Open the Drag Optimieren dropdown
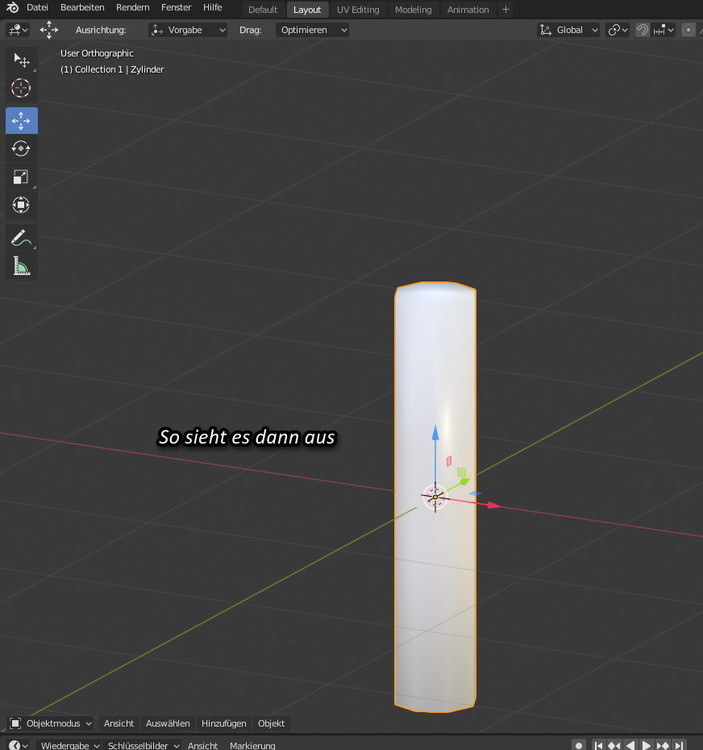Screen dimensions: 703x750 (x=313, y=30)
